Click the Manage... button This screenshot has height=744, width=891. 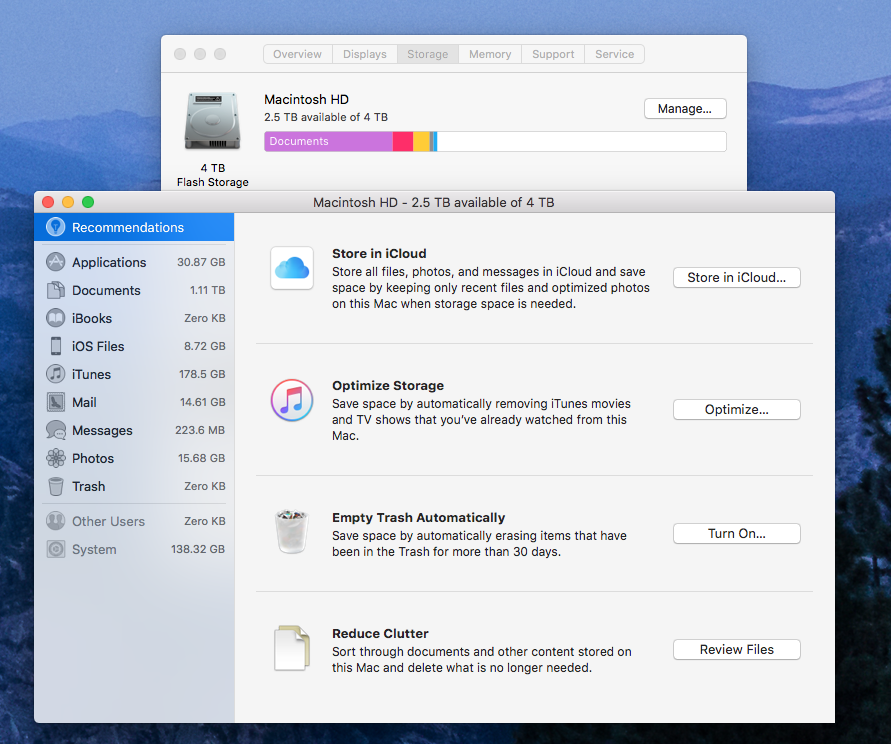click(685, 109)
